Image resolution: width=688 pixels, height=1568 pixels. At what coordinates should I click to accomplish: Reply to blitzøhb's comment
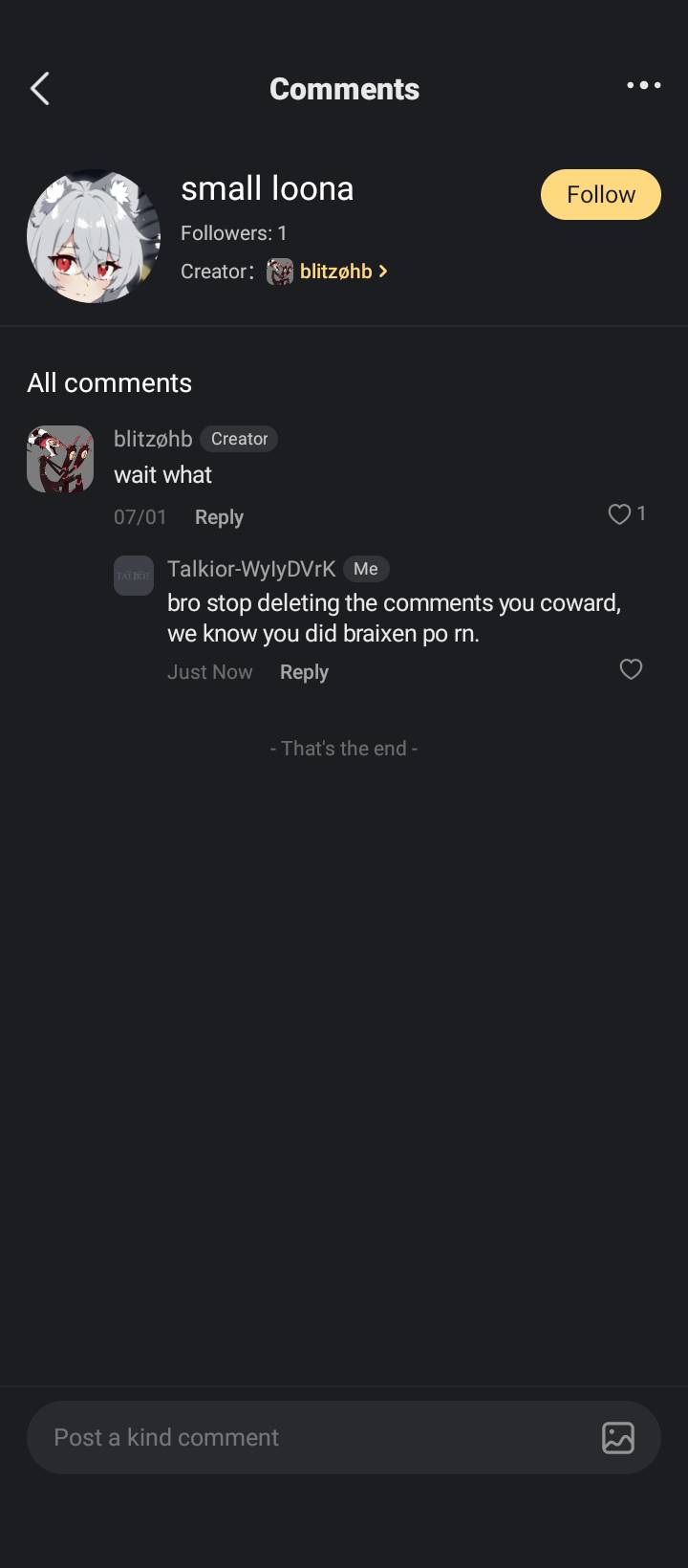219,517
